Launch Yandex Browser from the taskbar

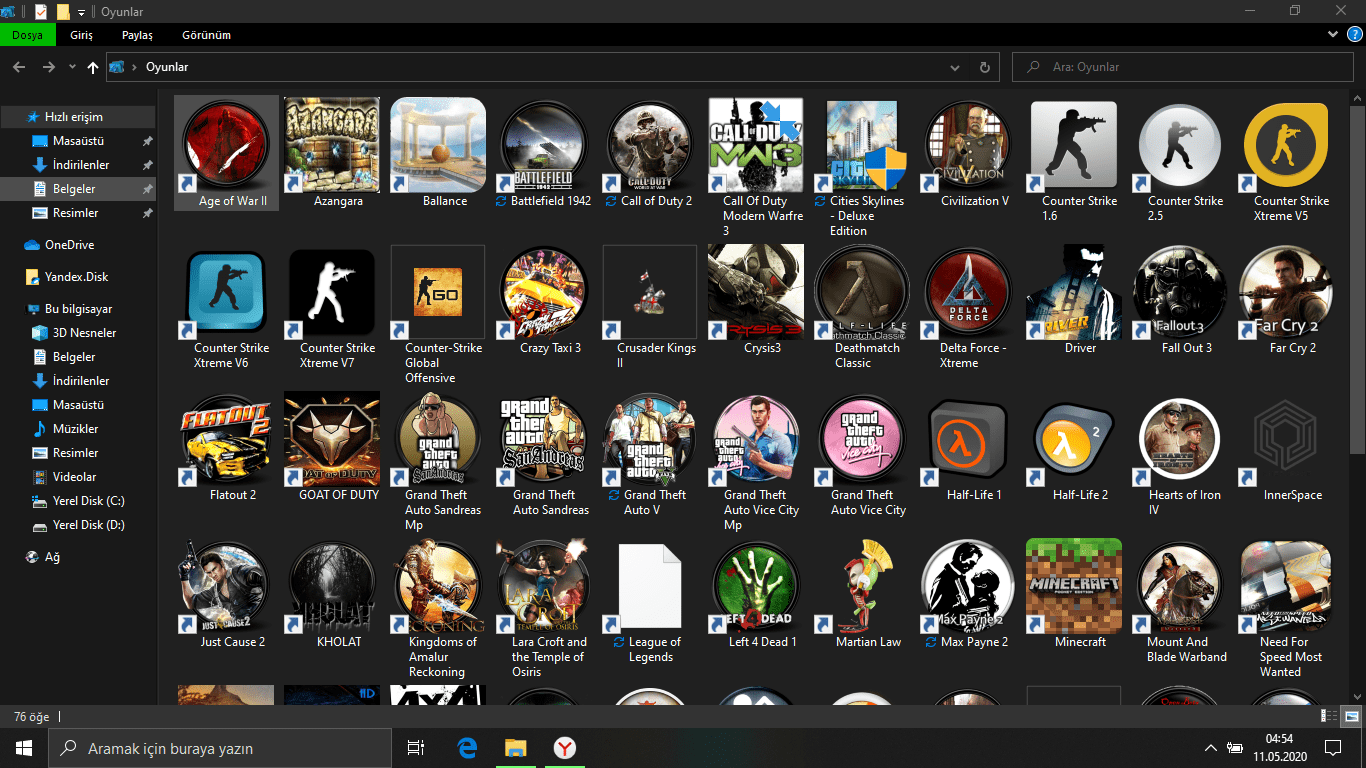pyautogui.click(x=564, y=748)
